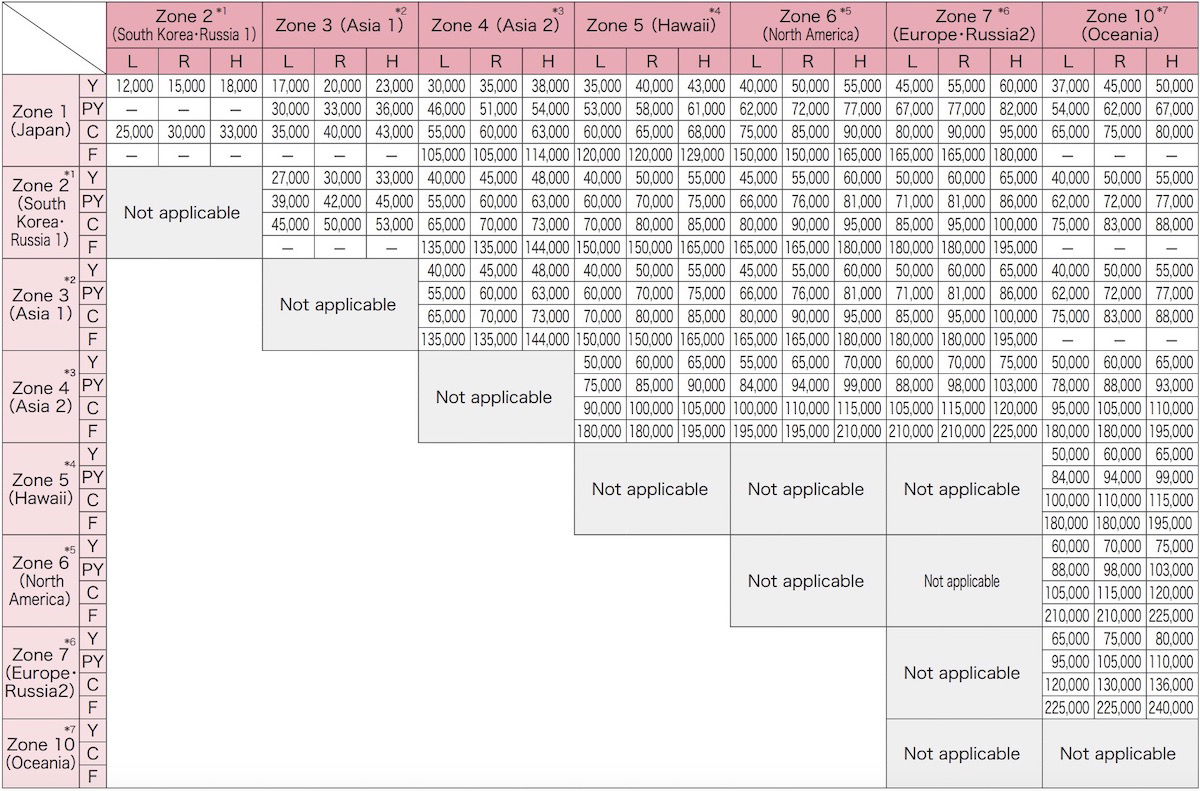Select the 78,000 mileage cell
The width and height of the screenshot is (1200, 791).
1069,386
